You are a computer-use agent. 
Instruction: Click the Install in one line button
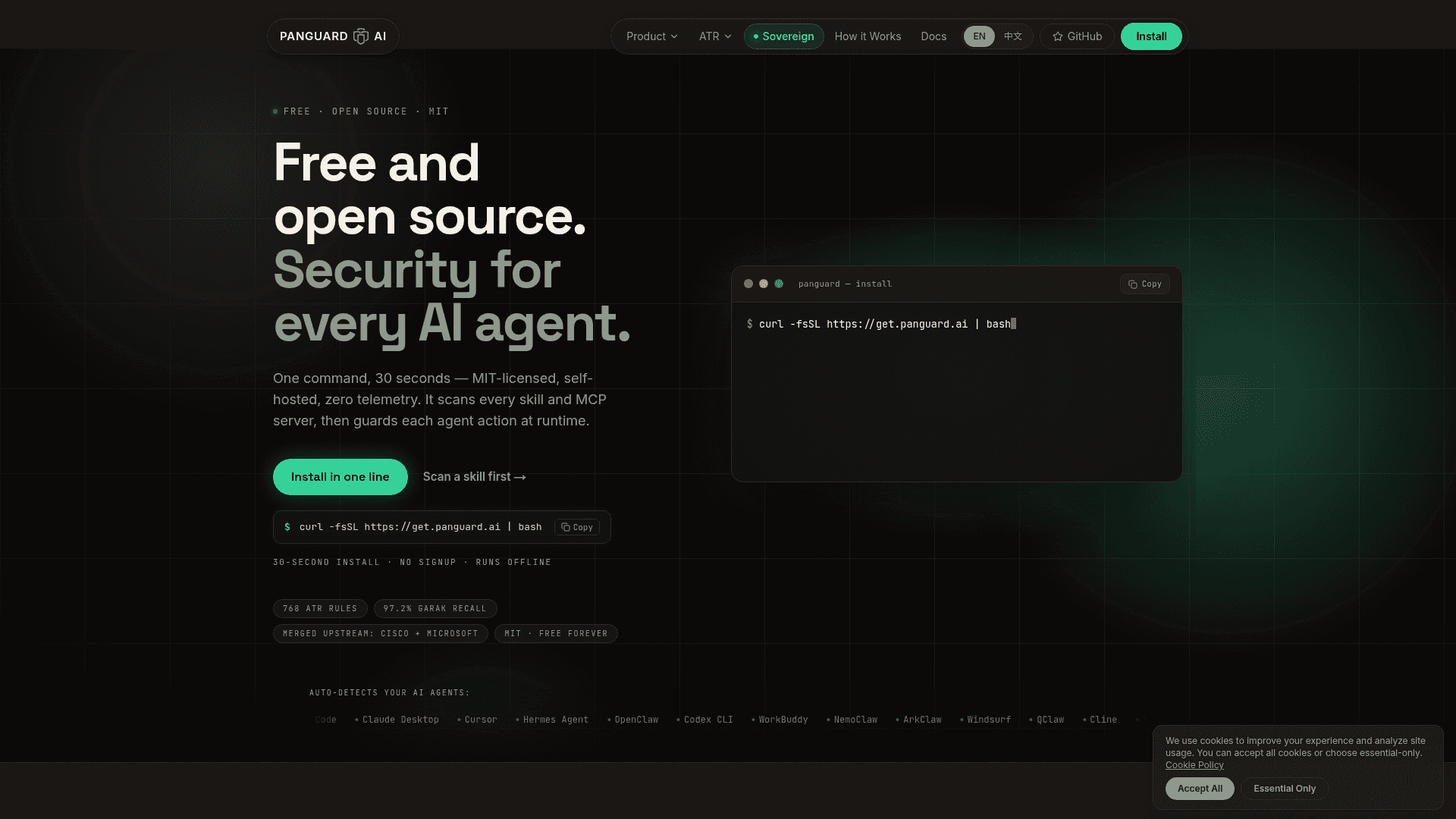(340, 477)
